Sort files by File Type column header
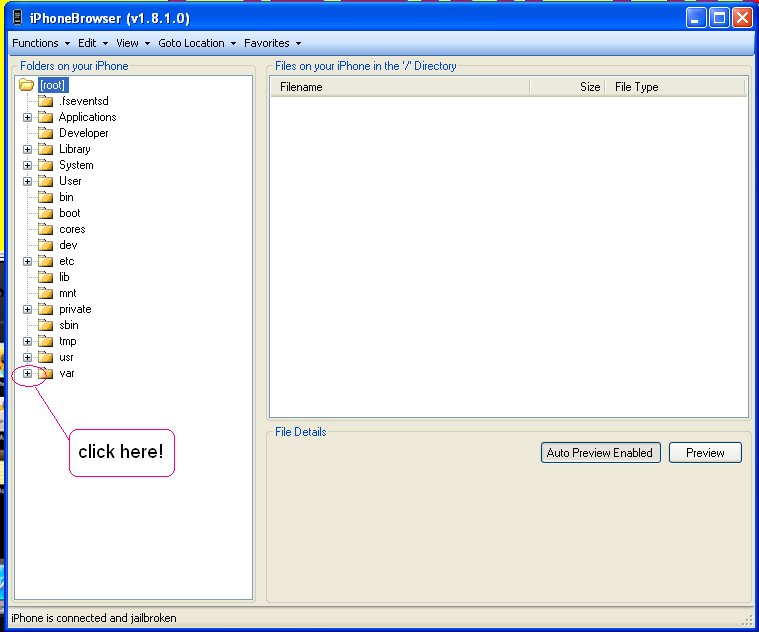Image resolution: width=759 pixels, height=632 pixels. point(675,87)
